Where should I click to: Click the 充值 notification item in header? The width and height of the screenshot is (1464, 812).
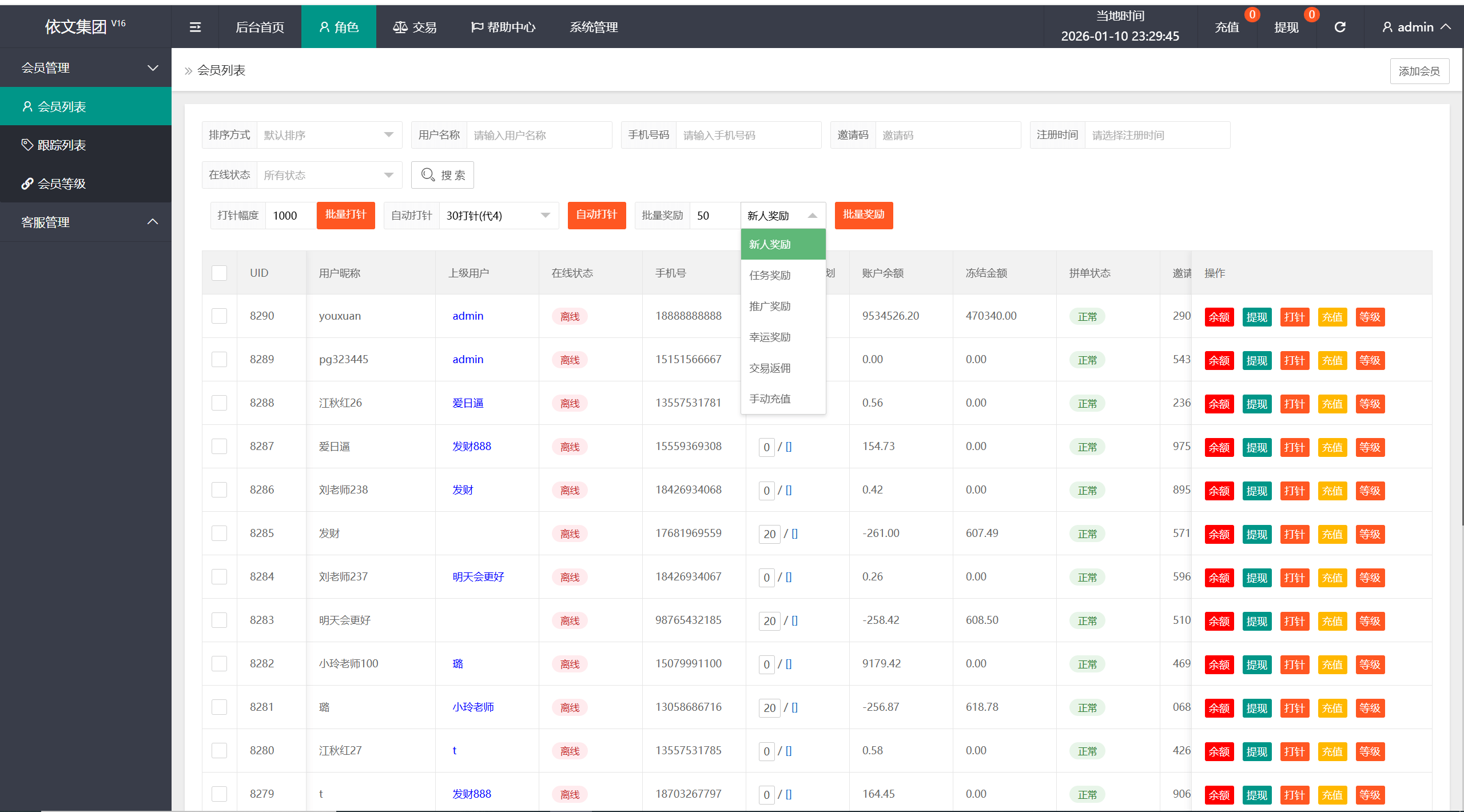(1227, 27)
